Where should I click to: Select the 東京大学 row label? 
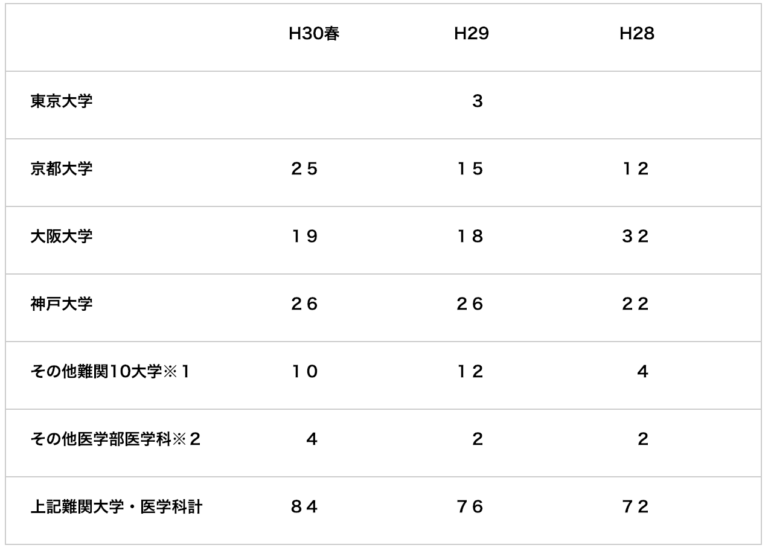[x=61, y=101]
